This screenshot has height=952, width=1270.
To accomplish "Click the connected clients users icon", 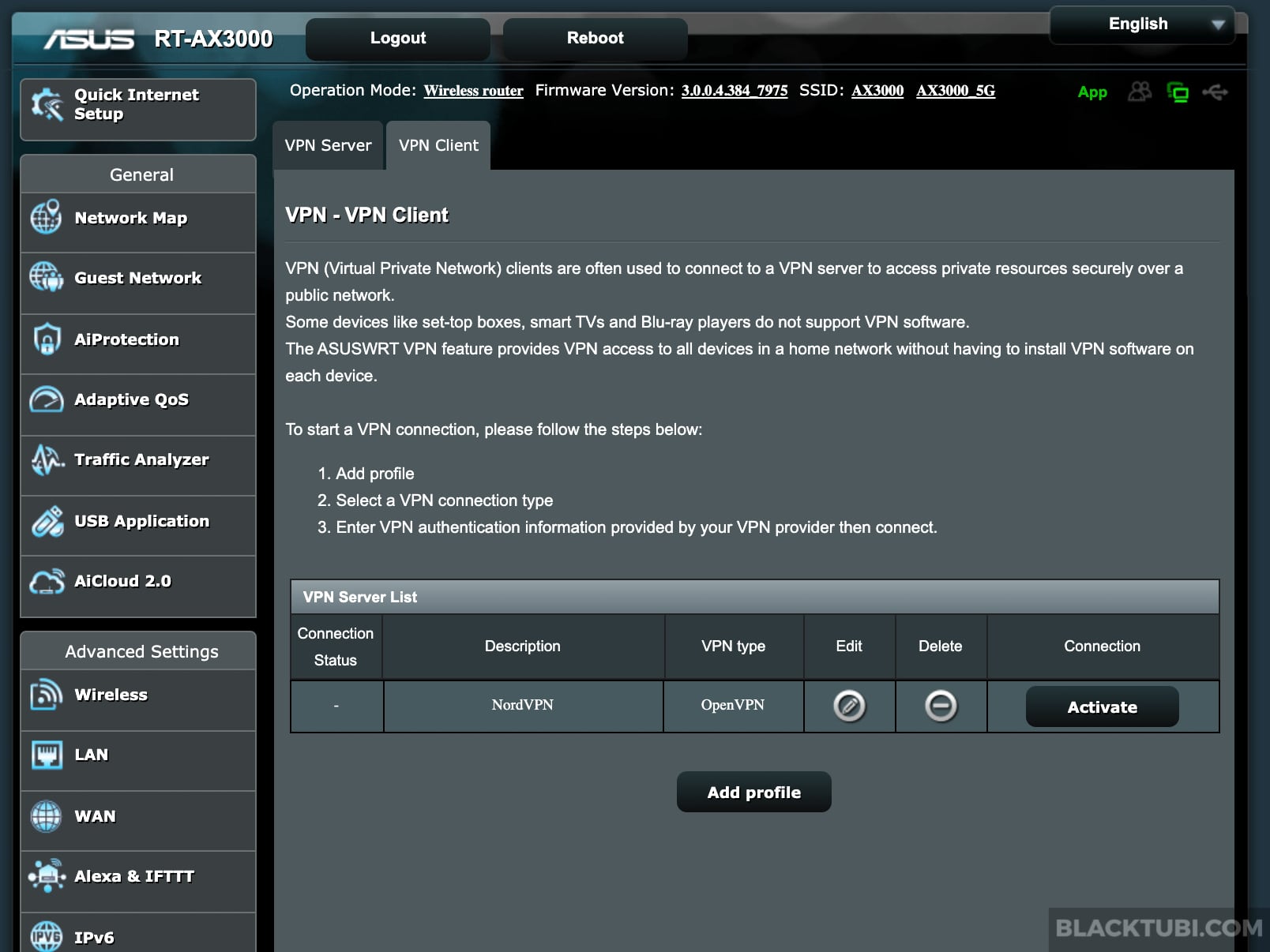I will pyautogui.click(x=1139, y=92).
